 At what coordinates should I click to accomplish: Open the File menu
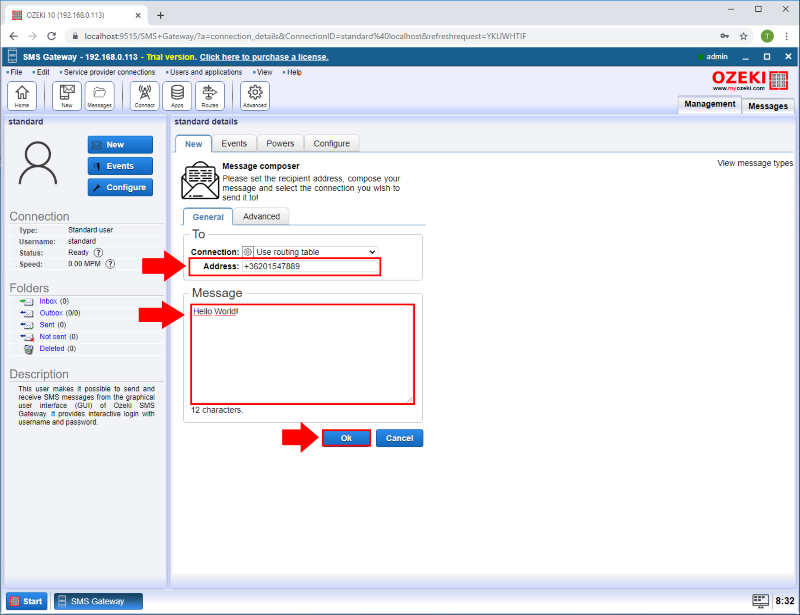(15, 72)
